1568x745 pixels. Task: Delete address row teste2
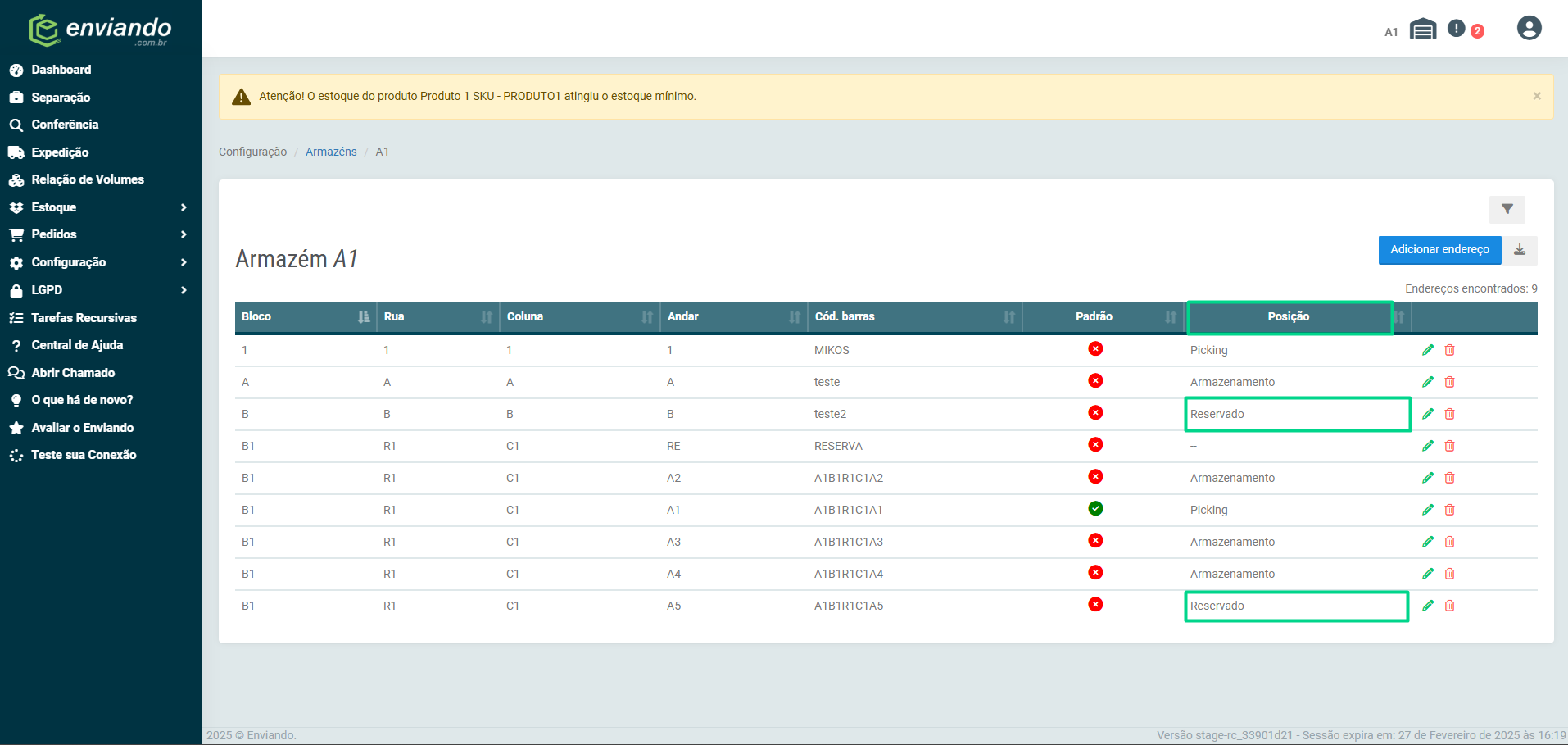click(1449, 414)
